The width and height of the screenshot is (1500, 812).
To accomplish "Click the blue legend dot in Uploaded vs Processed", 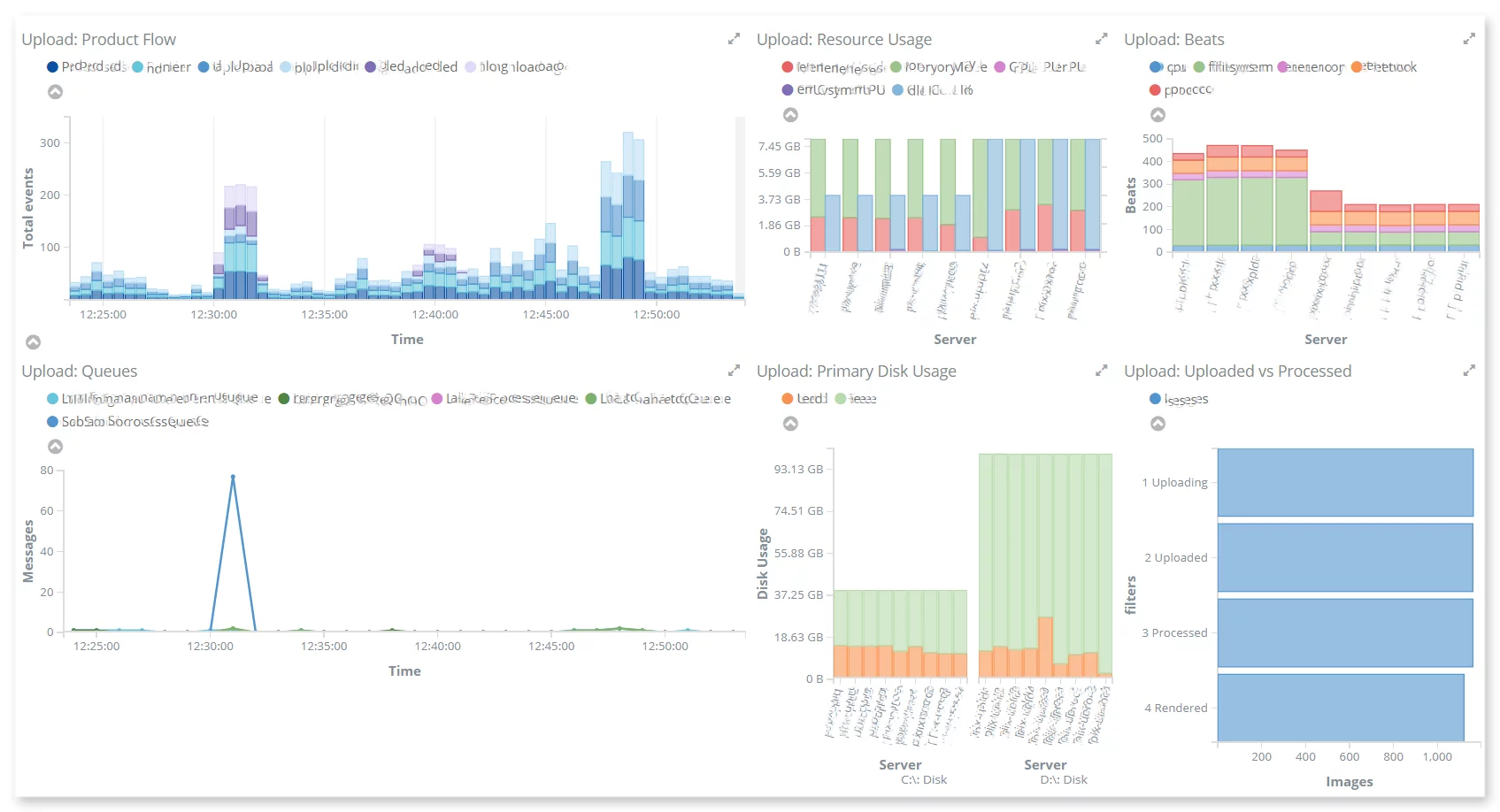I will point(1154,399).
